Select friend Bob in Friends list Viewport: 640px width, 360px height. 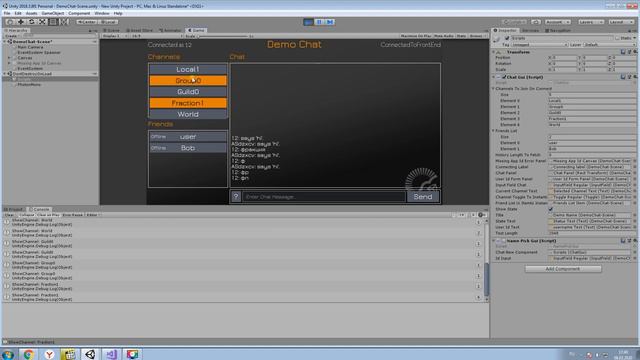188,148
